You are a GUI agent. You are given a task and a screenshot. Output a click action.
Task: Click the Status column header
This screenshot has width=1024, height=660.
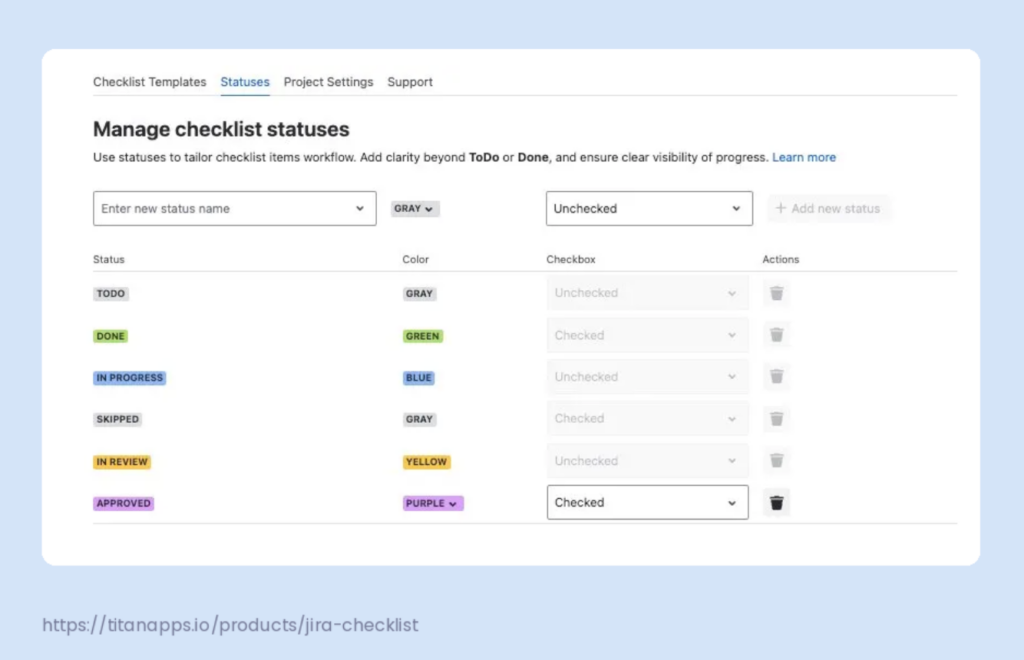[x=108, y=259]
